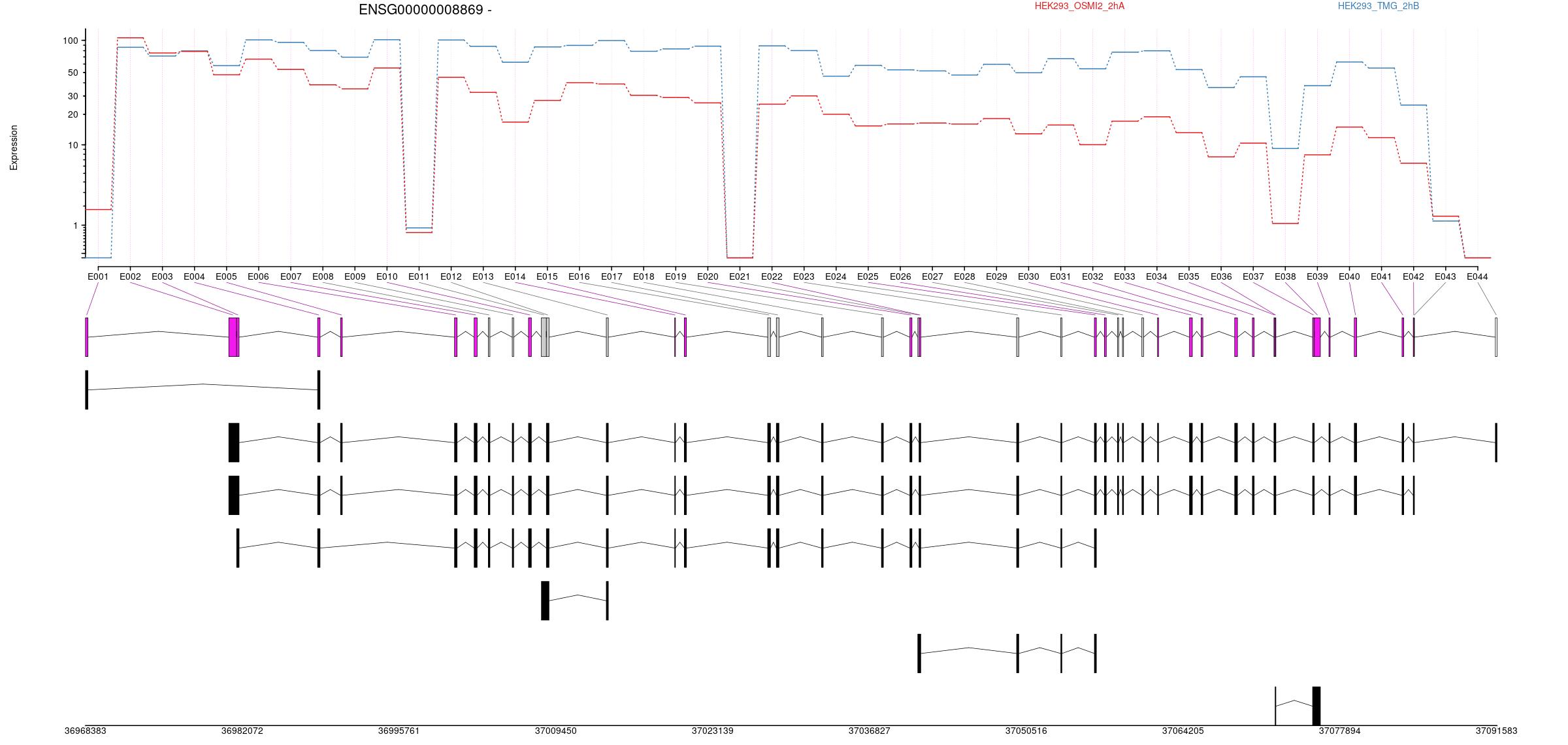Click exon label E014
Image resolution: width=1568 pixels, height=745 pixels.
click(x=515, y=276)
